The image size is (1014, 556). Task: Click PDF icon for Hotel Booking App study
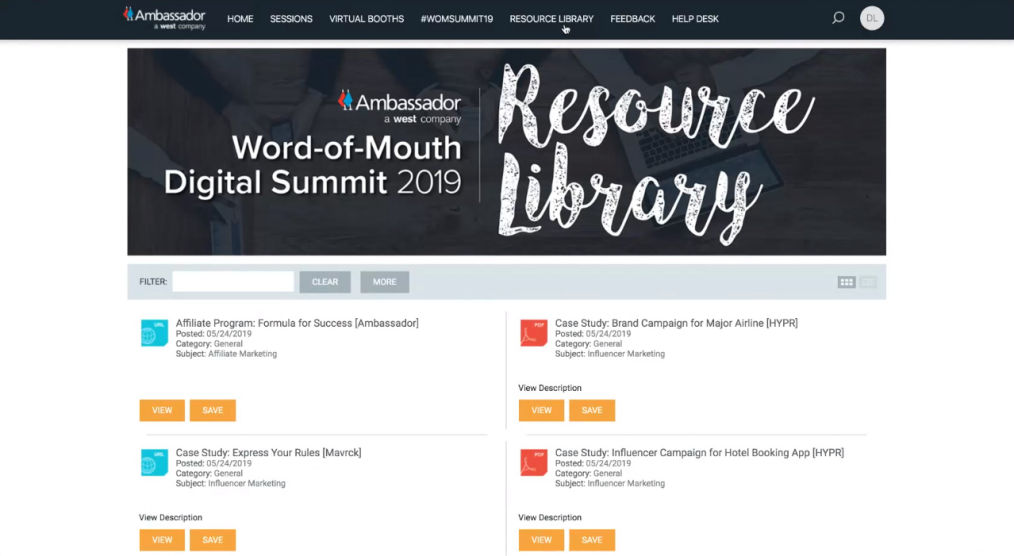(x=534, y=462)
